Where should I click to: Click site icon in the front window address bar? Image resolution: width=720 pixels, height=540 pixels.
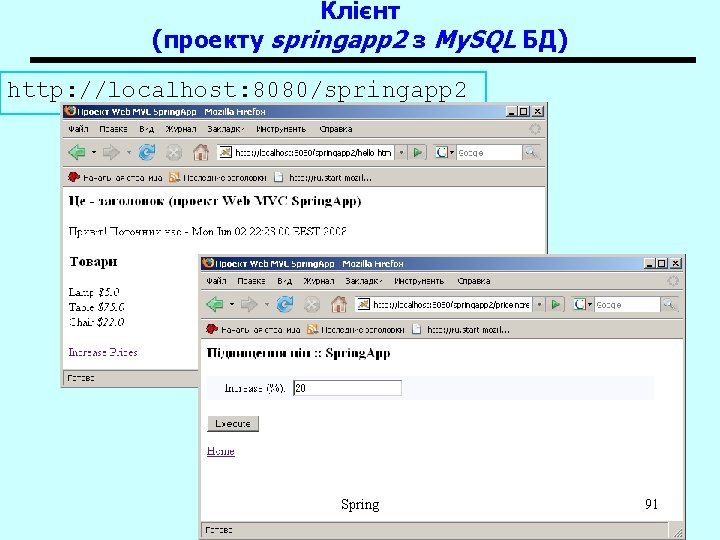(363, 304)
